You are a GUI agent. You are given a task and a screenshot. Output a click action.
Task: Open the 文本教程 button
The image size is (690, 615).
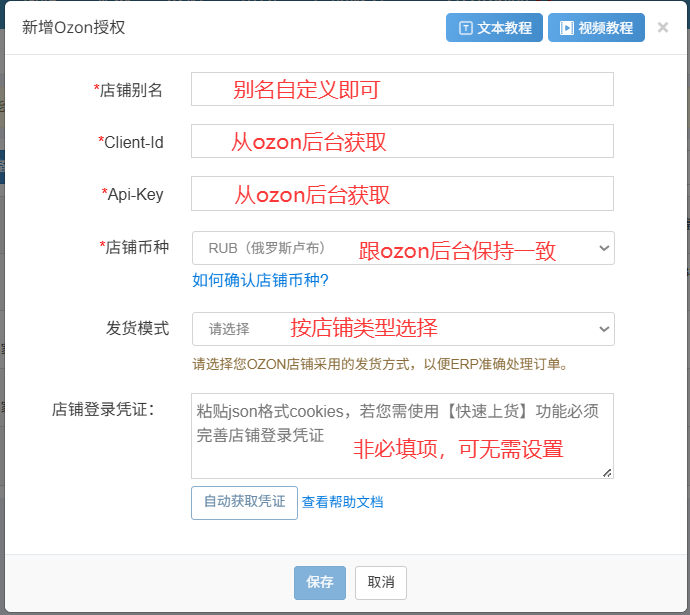coord(494,28)
